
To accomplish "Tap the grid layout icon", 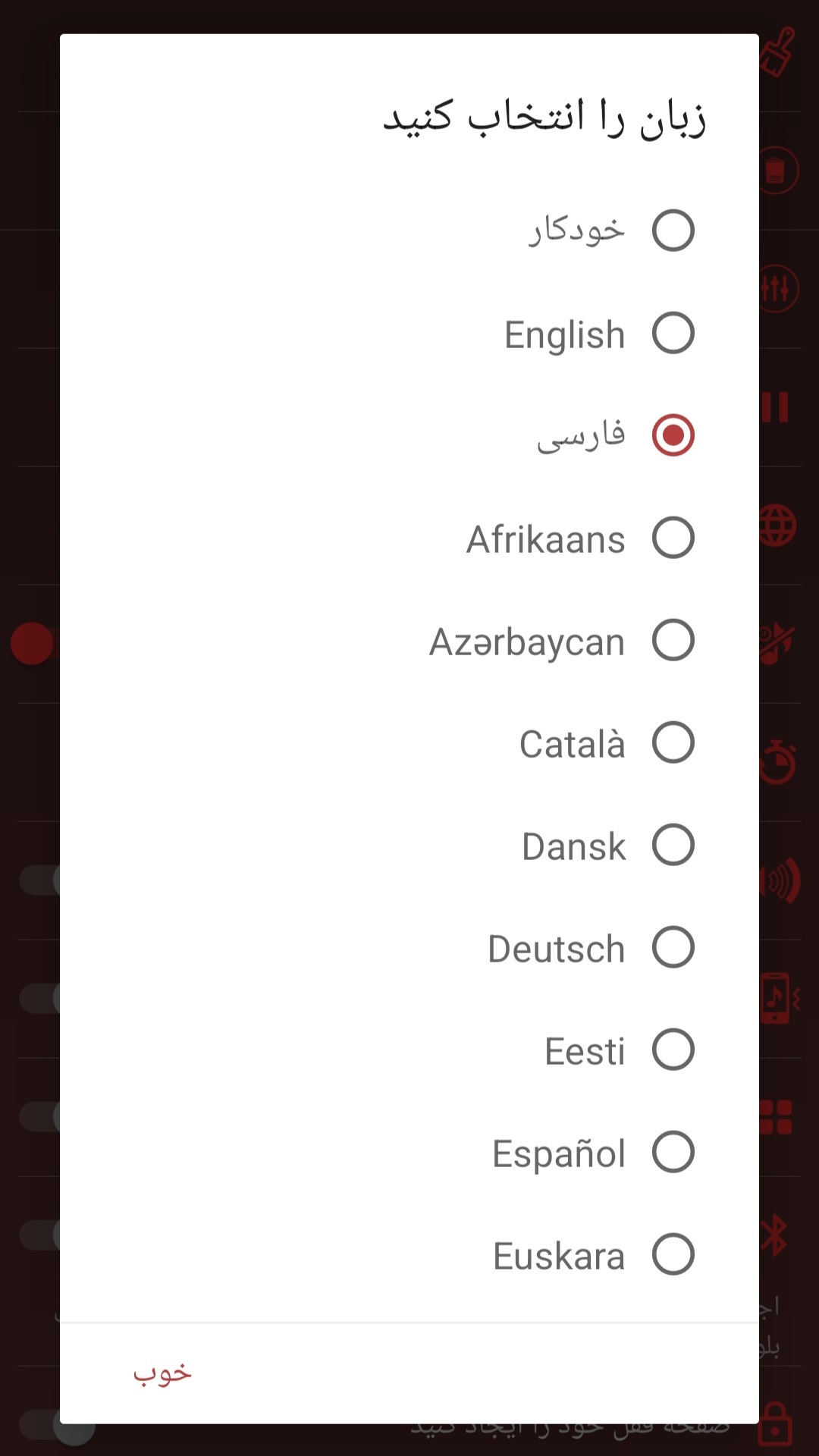I will (x=777, y=1117).
